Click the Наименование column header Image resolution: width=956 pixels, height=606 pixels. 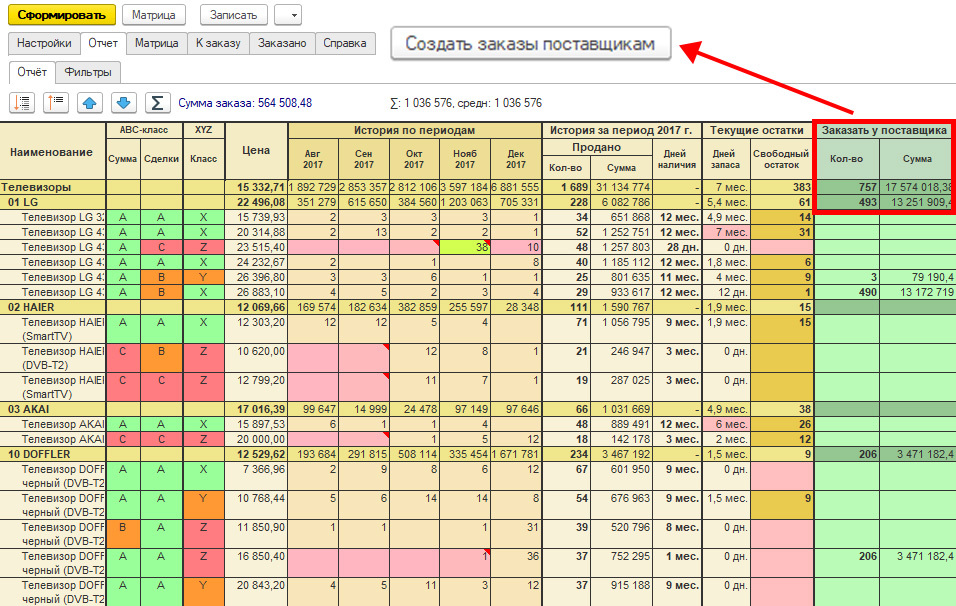[52, 151]
